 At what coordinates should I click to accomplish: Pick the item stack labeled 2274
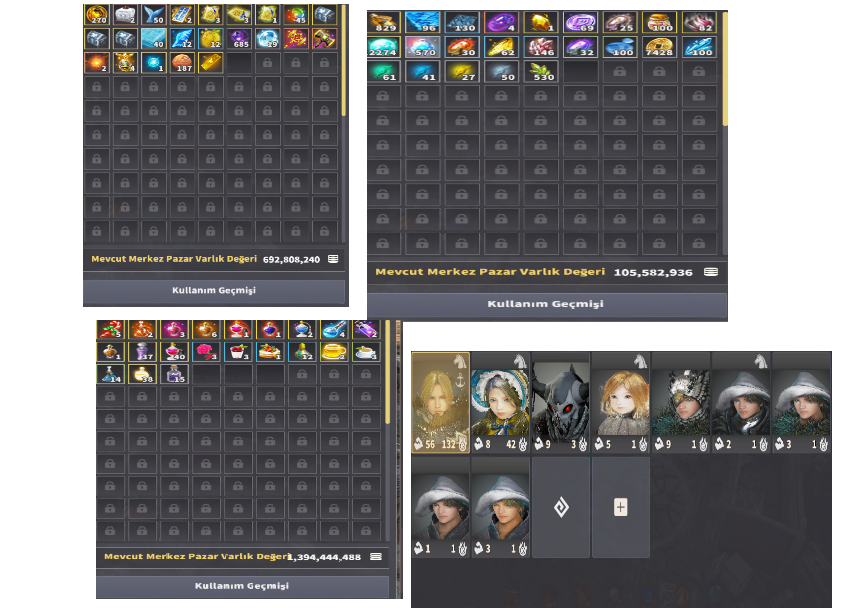click(384, 47)
